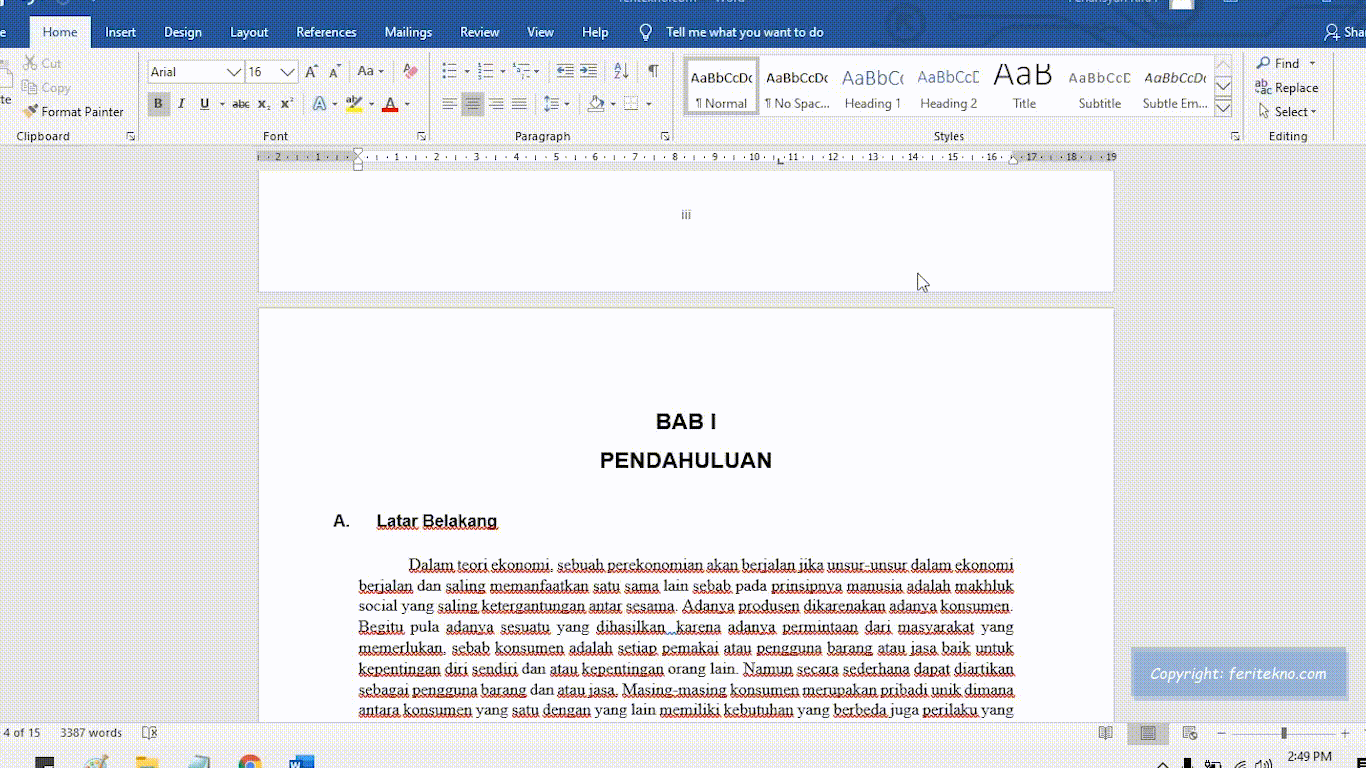1366x768 pixels.
Task: Click the page 4 of 15 indicator
Action: 21,733
